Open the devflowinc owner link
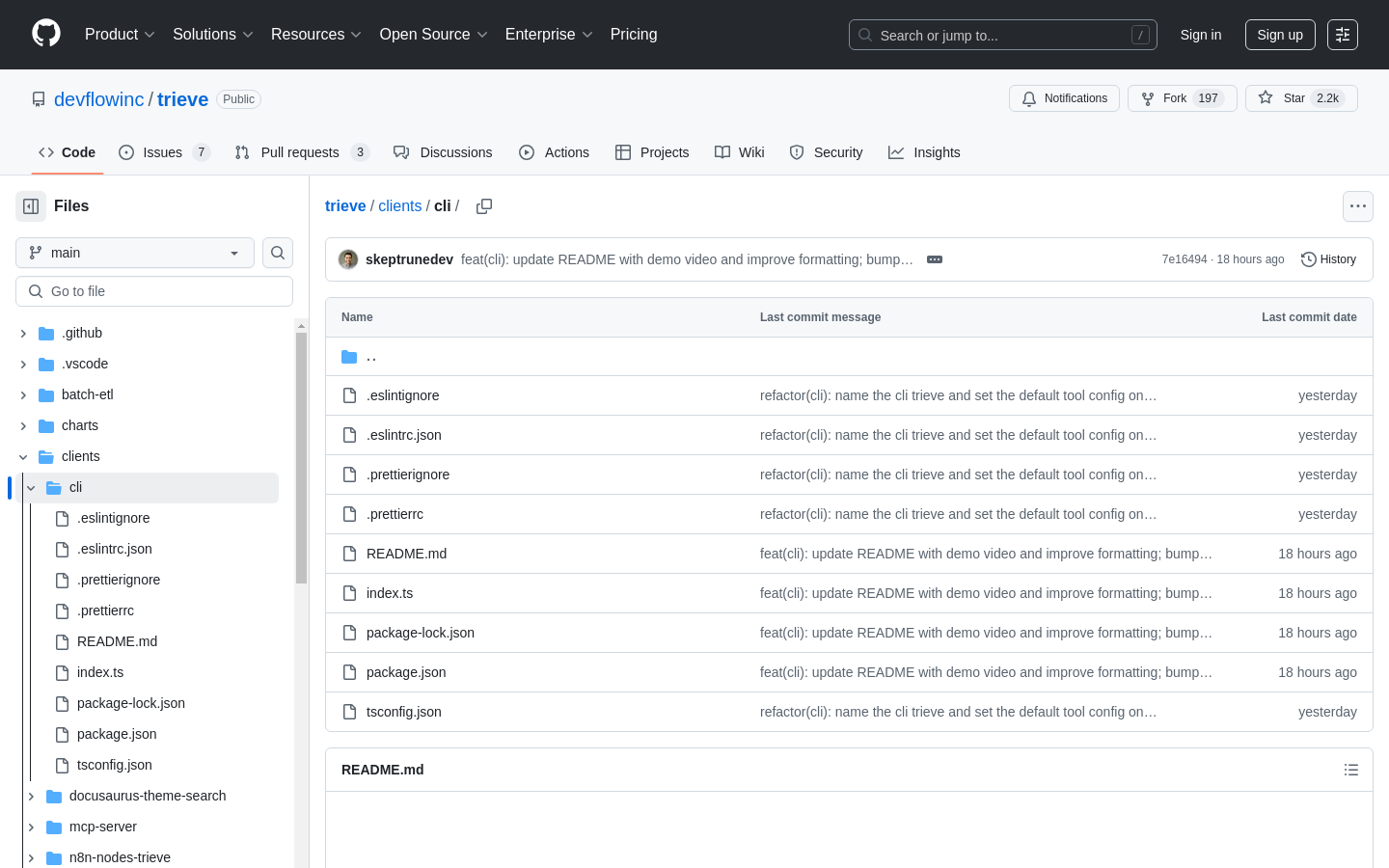 click(99, 99)
